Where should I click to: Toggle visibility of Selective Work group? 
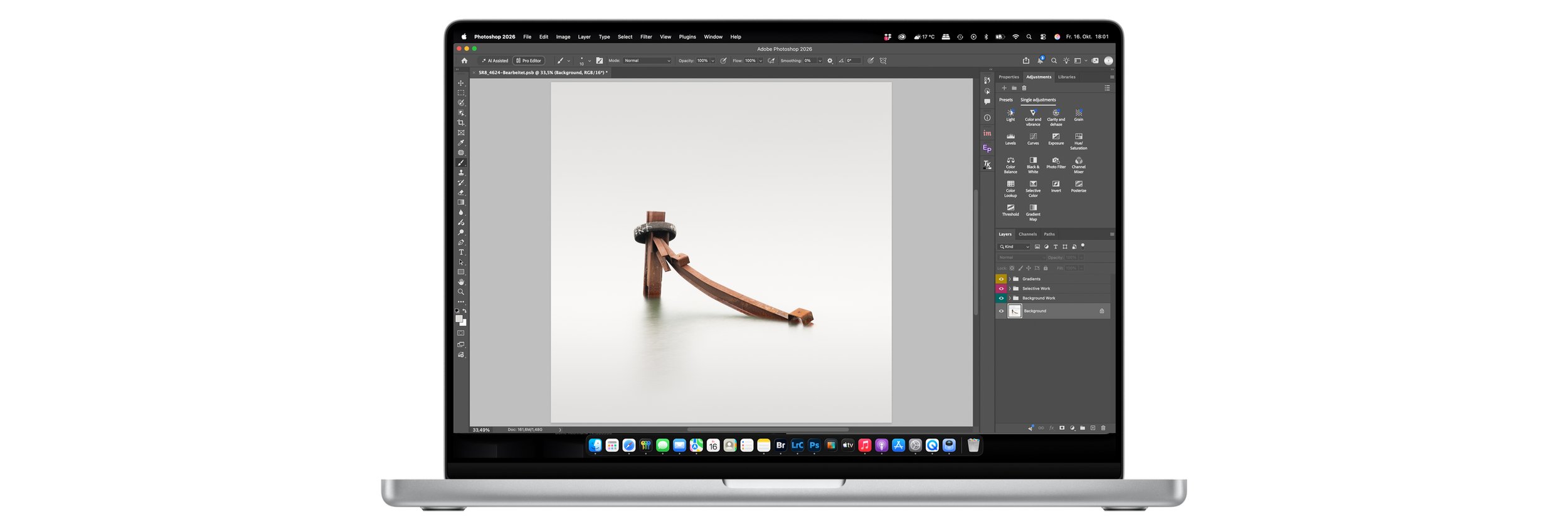[x=1001, y=288]
